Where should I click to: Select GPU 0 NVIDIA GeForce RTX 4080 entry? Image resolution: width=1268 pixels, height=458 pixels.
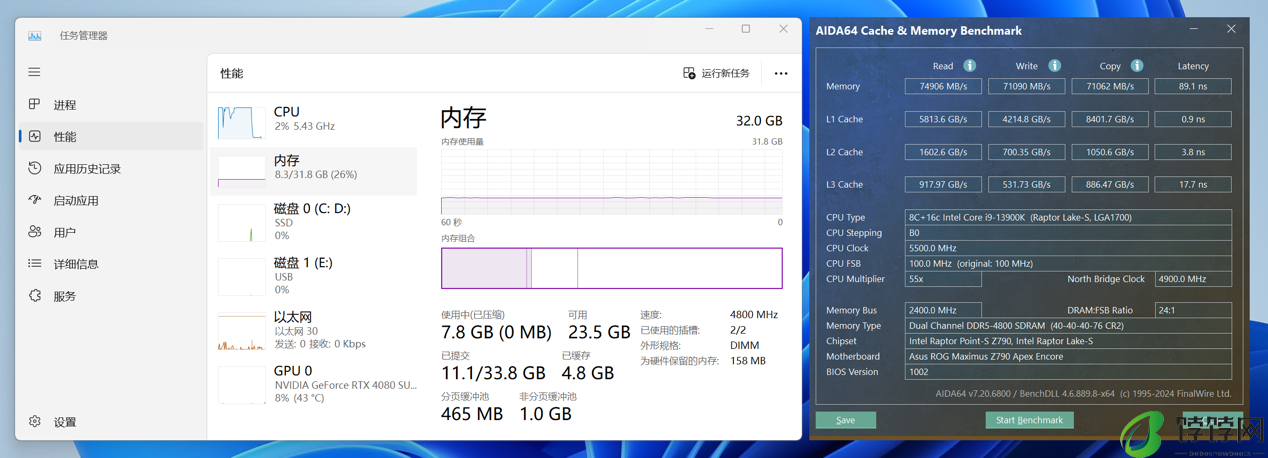click(314, 384)
